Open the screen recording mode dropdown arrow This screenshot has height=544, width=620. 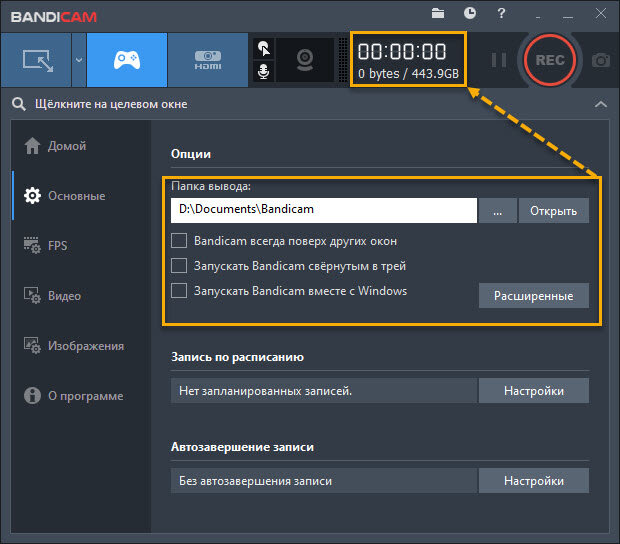tap(79, 60)
